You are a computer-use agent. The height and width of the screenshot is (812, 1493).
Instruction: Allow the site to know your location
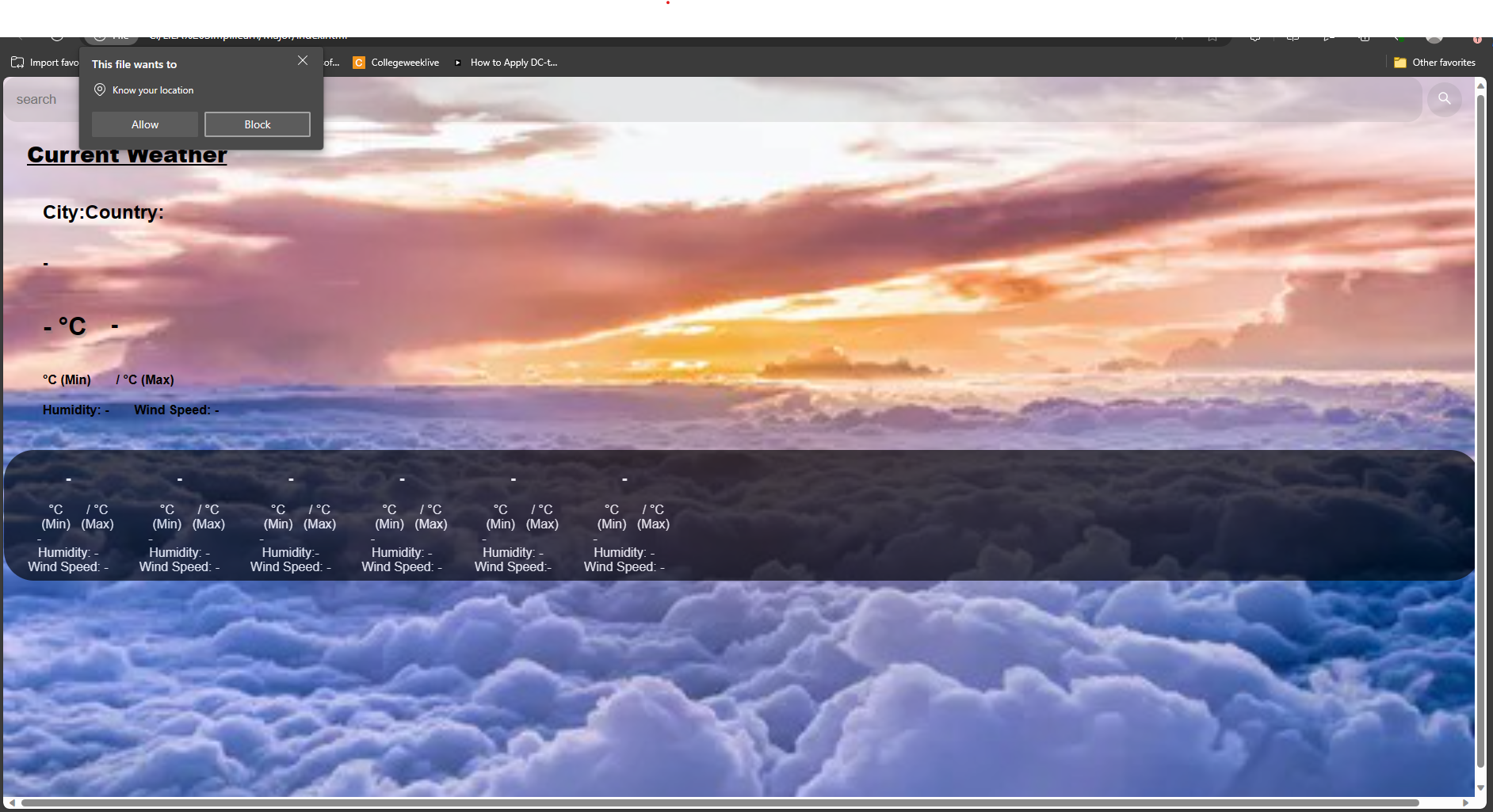click(144, 124)
